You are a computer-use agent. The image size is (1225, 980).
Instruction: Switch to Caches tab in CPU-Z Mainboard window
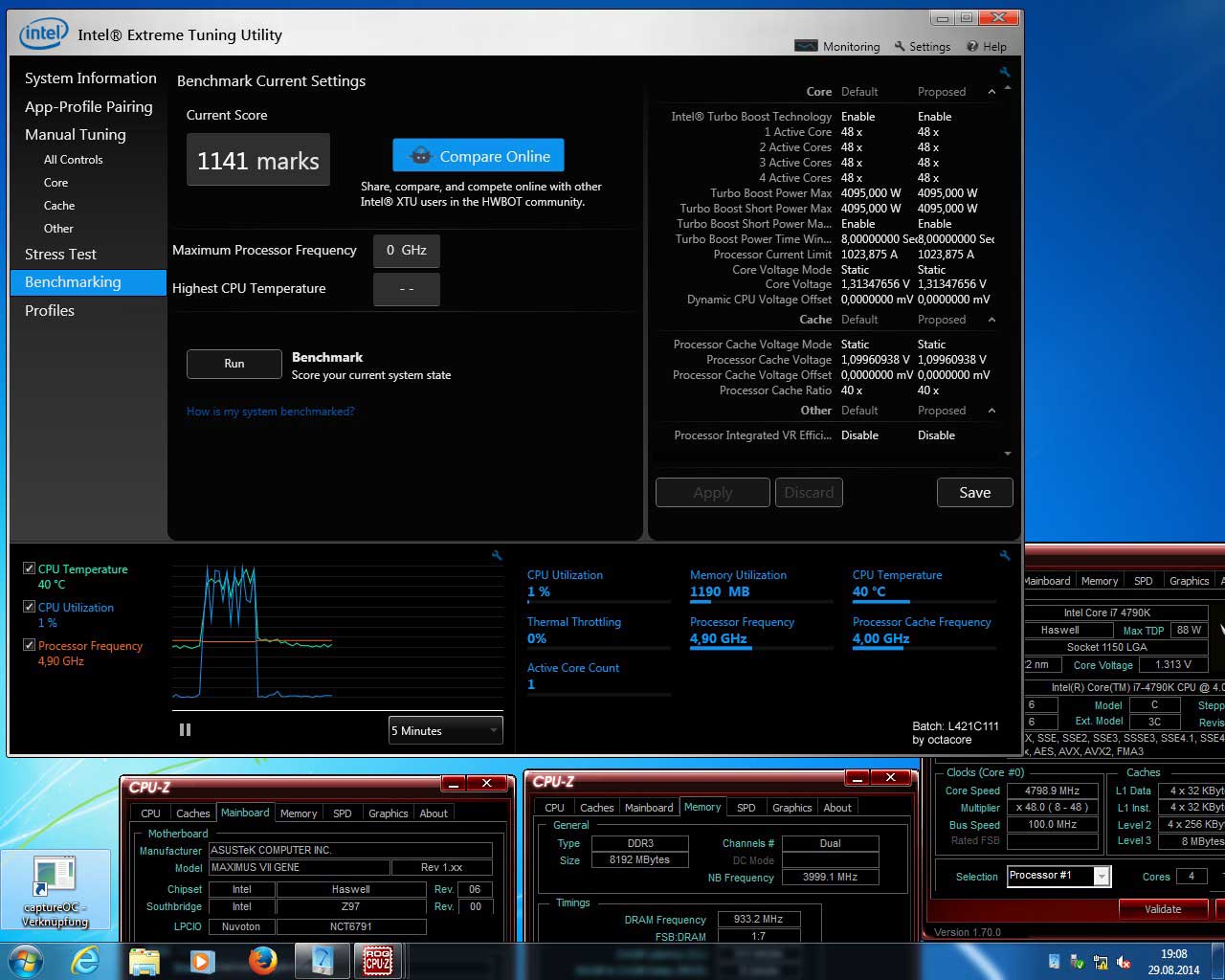(x=192, y=813)
